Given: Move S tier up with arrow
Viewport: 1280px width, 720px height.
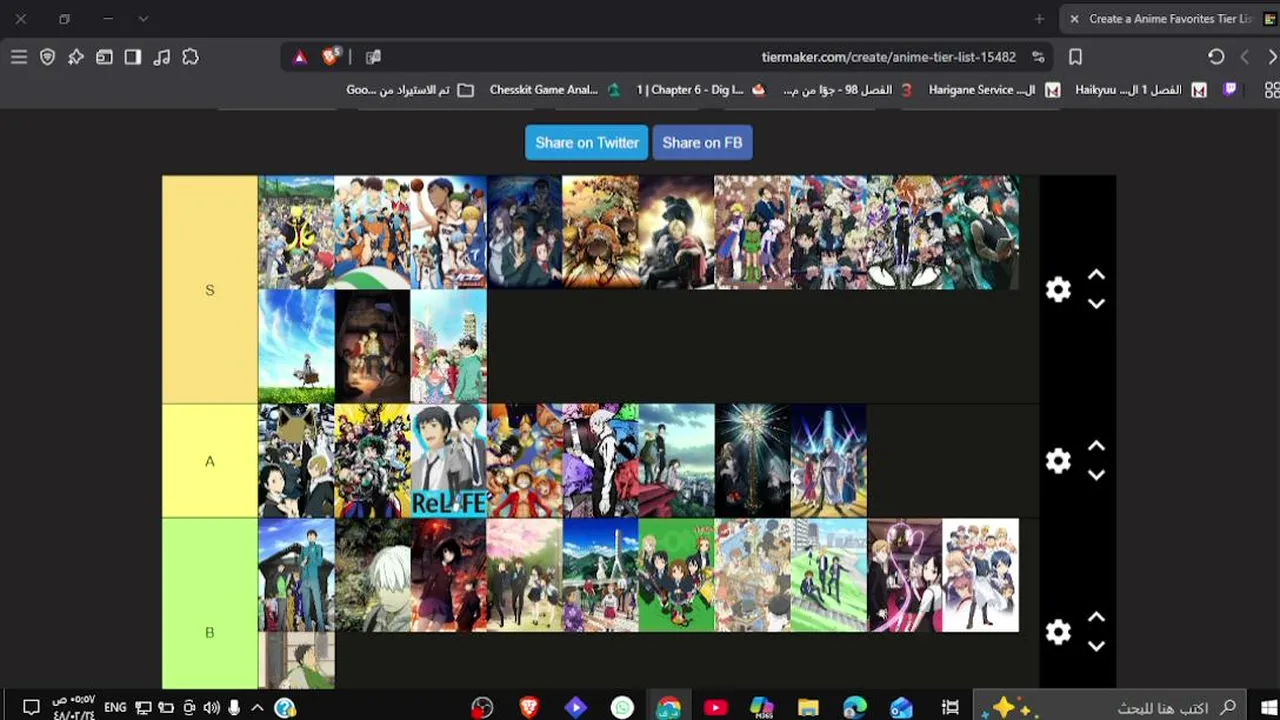Looking at the screenshot, I should (1096, 275).
